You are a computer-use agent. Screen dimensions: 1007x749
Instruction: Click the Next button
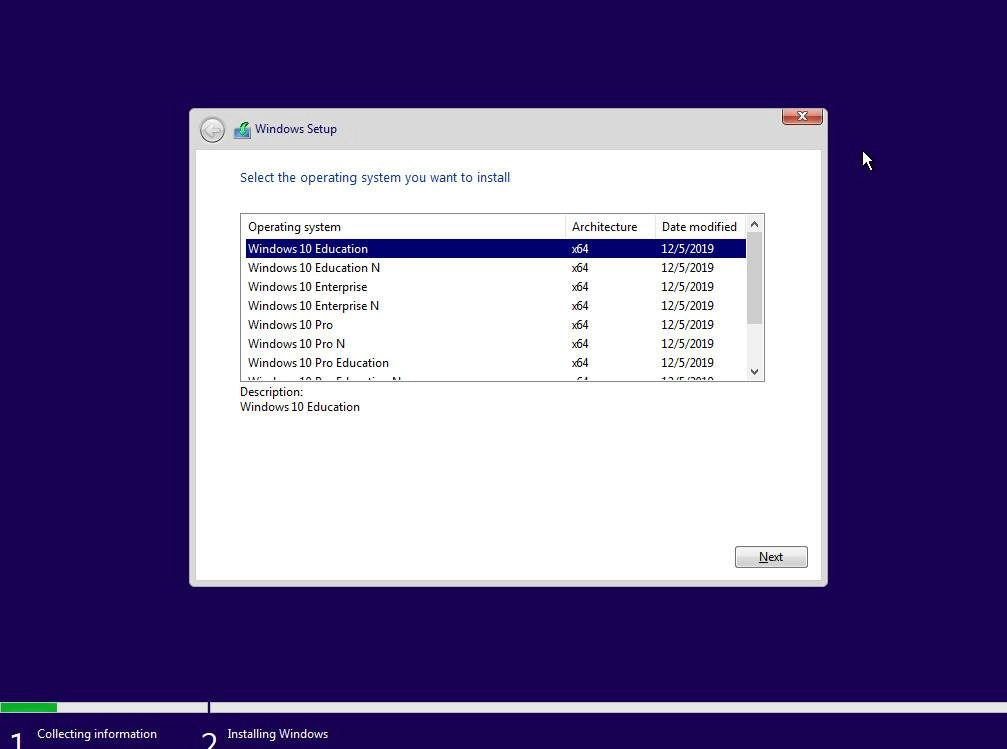click(771, 557)
